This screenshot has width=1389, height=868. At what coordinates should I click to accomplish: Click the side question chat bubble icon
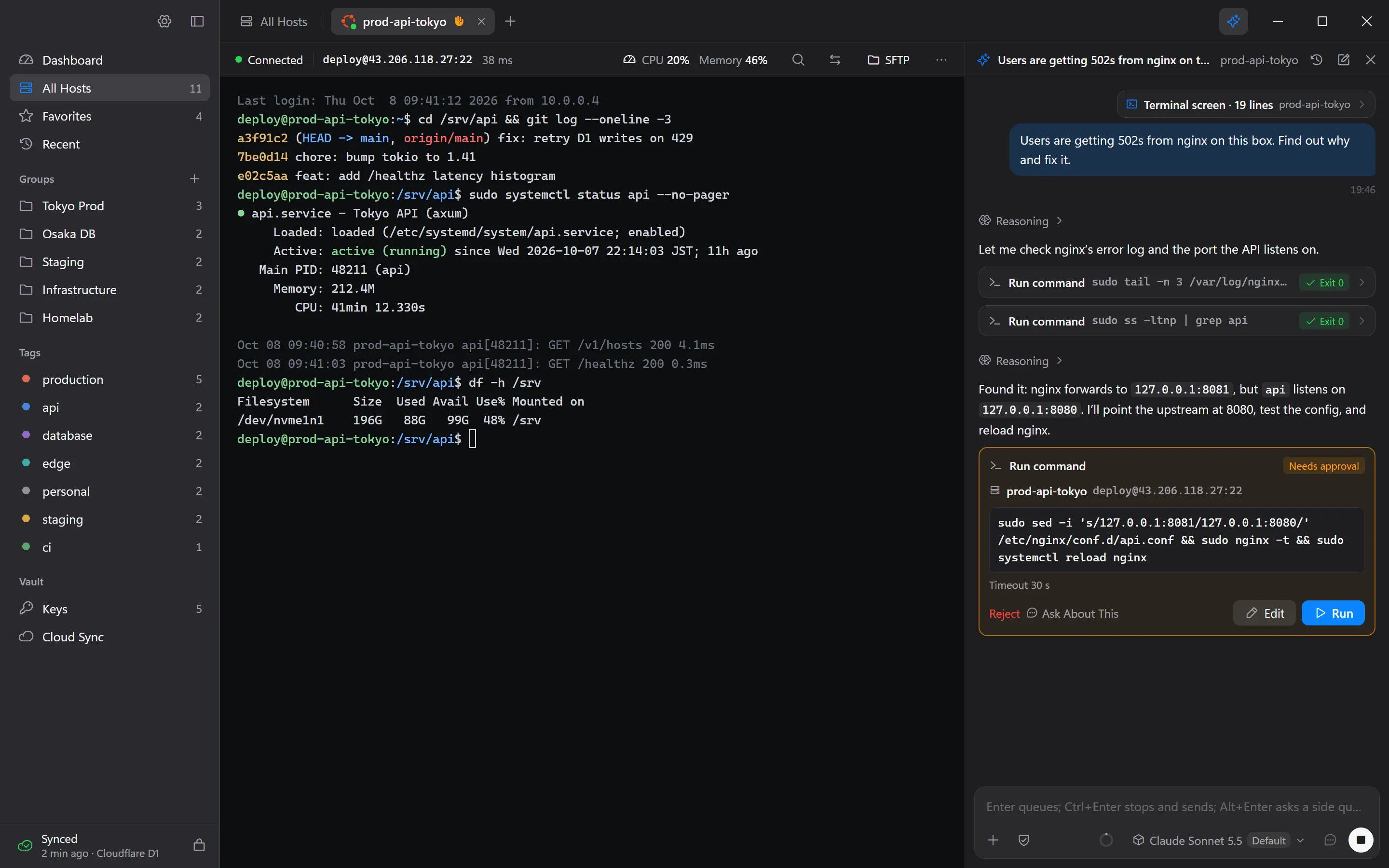[1330, 840]
